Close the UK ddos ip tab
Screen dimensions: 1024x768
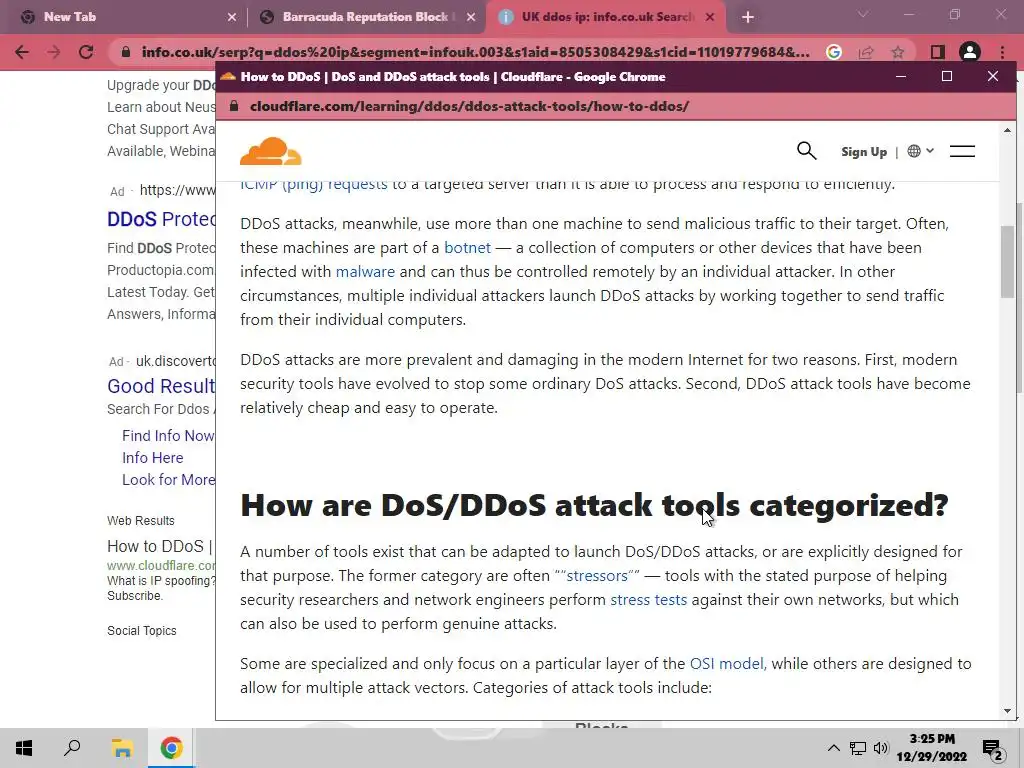pos(710,18)
